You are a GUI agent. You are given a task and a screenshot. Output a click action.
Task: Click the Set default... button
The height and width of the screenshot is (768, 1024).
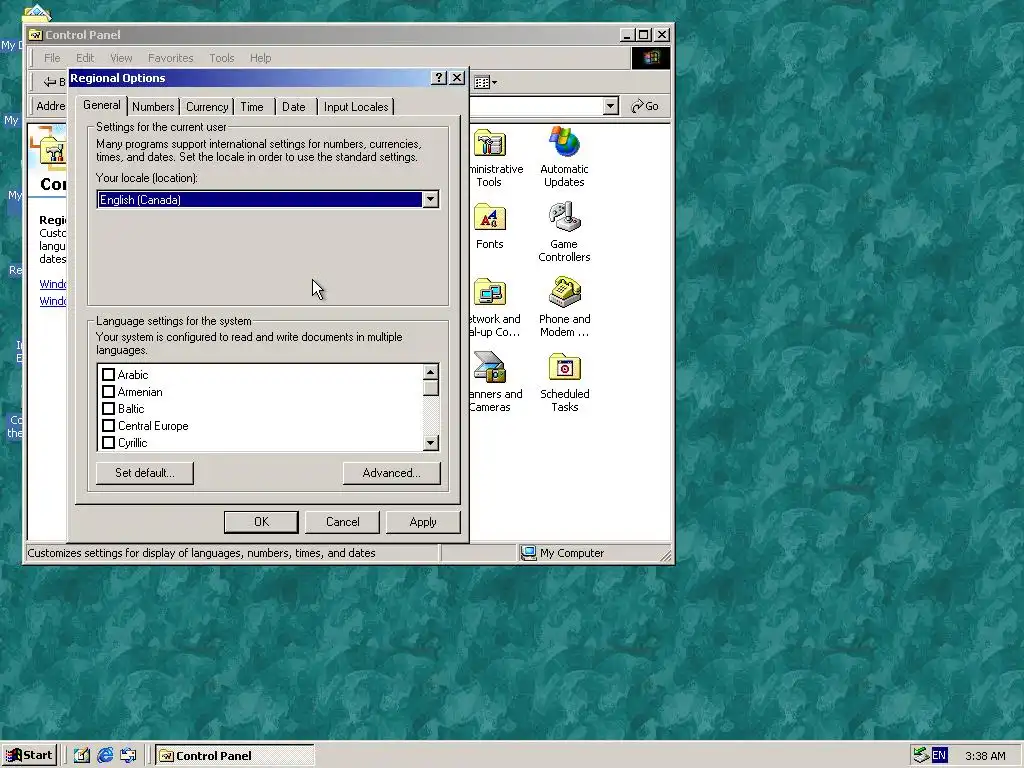(145, 473)
